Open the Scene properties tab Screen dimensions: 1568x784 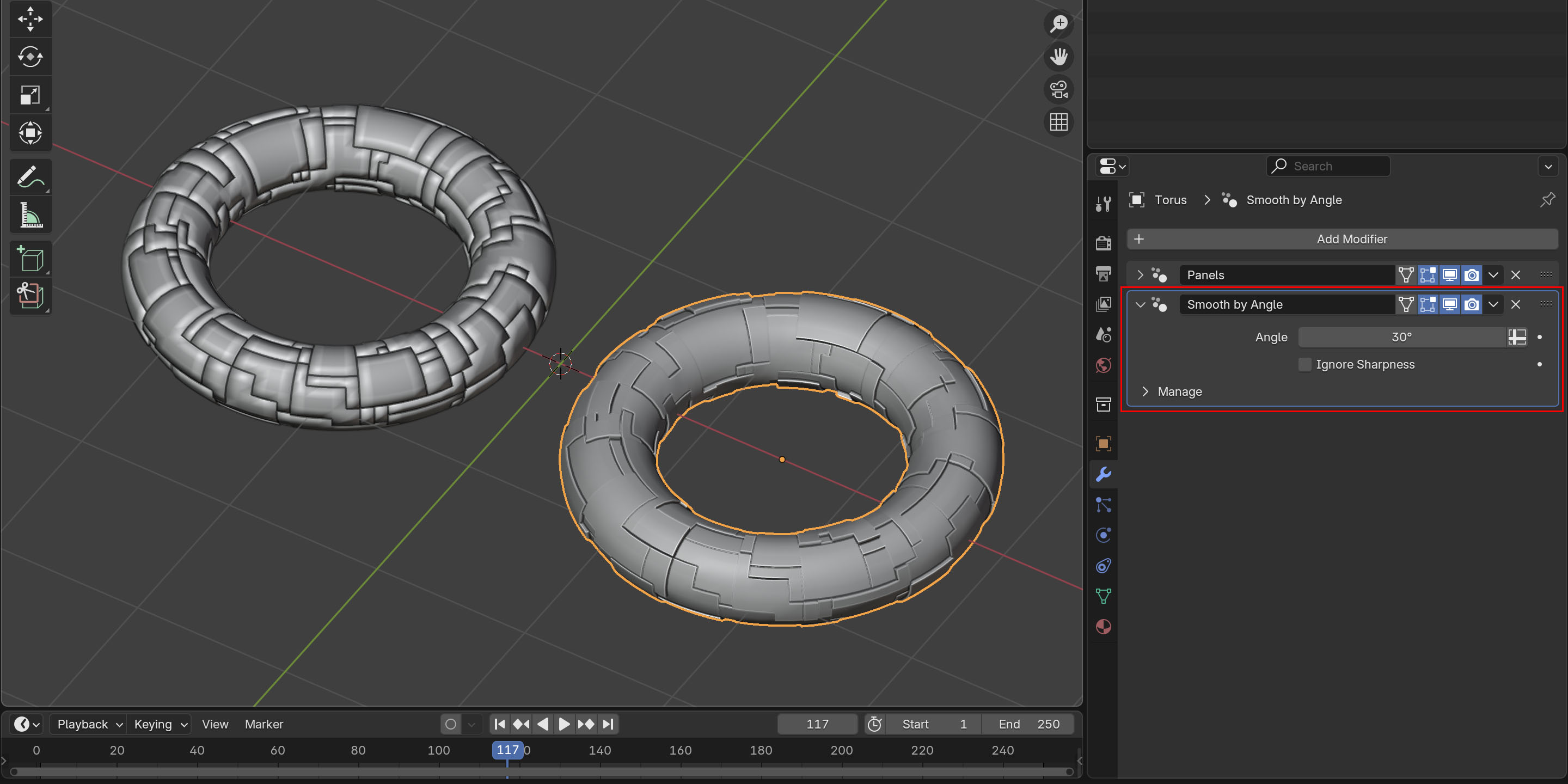(1103, 334)
